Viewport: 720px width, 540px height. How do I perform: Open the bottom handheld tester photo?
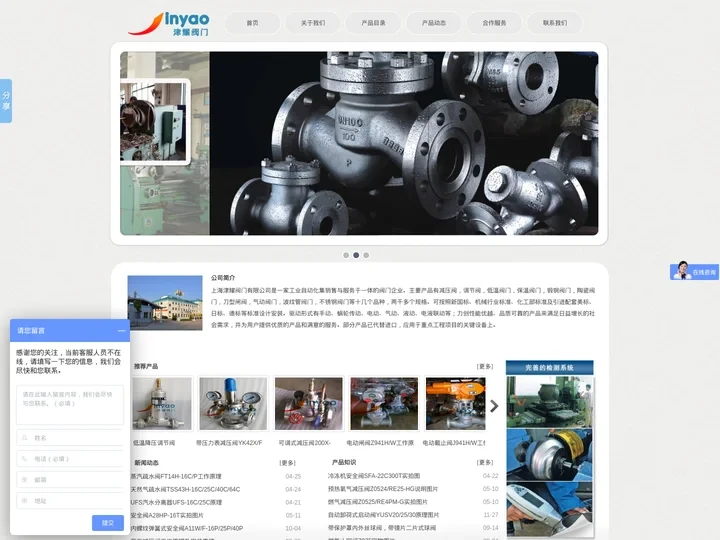coord(550,508)
